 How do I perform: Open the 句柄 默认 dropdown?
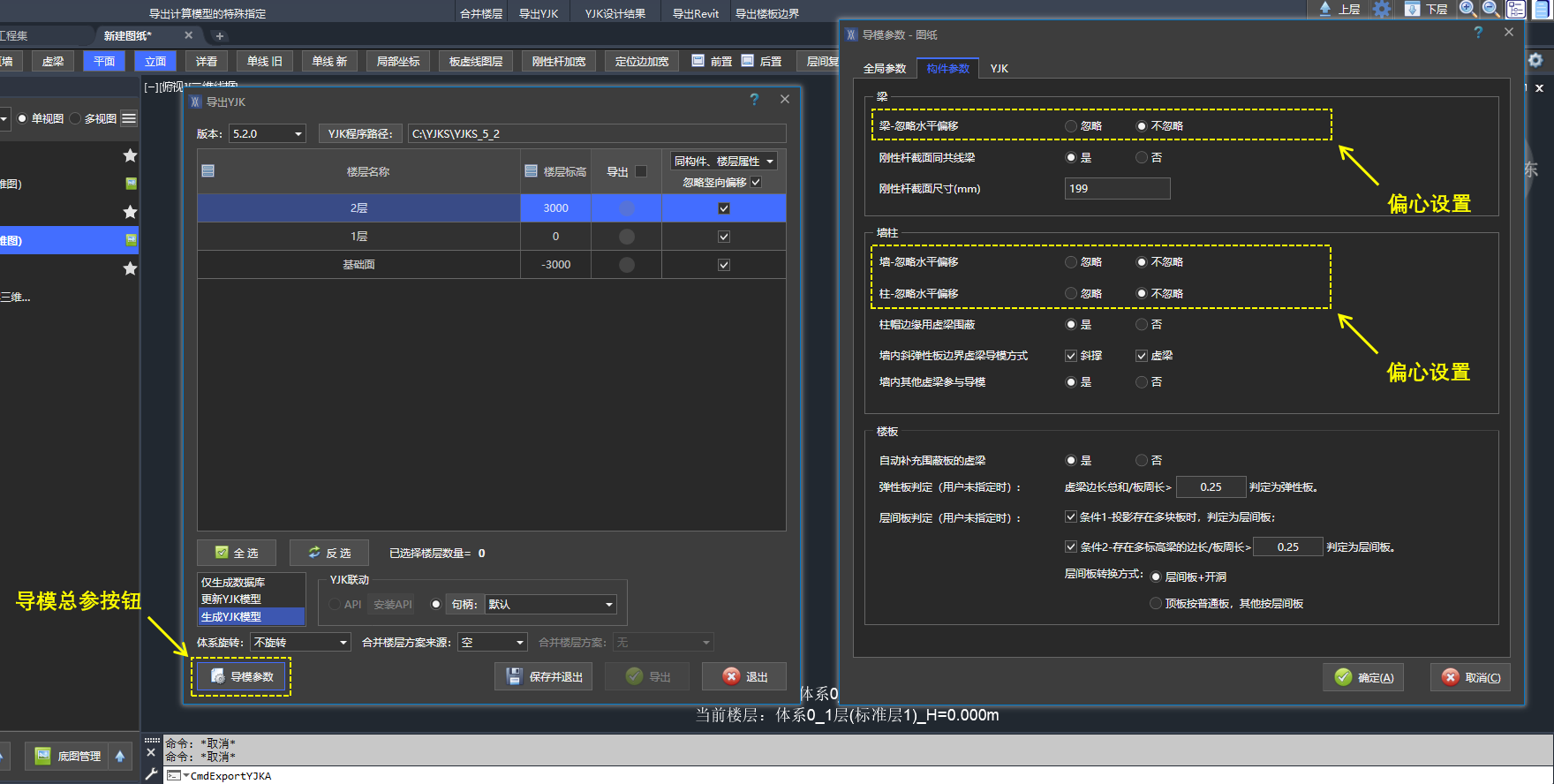[x=550, y=605]
